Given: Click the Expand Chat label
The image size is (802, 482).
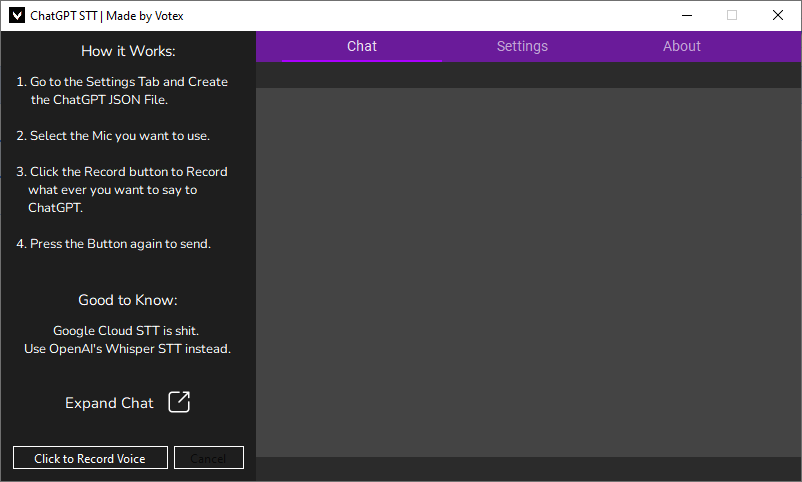Looking at the screenshot, I should 109,403.
